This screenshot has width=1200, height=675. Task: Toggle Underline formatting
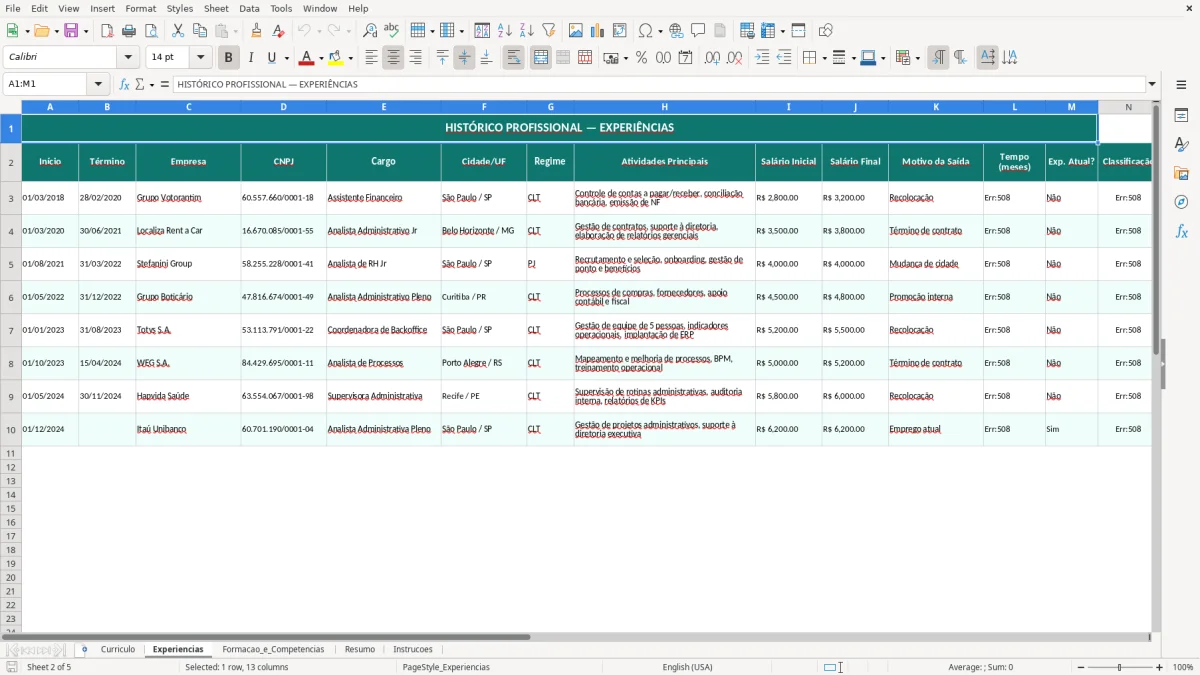pyautogui.click(x=271, y=58)
